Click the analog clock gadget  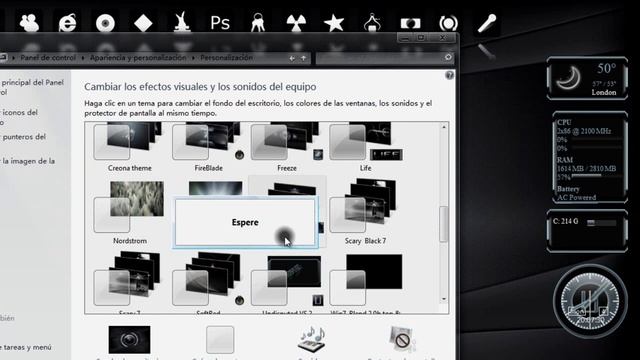pos(590,301)
